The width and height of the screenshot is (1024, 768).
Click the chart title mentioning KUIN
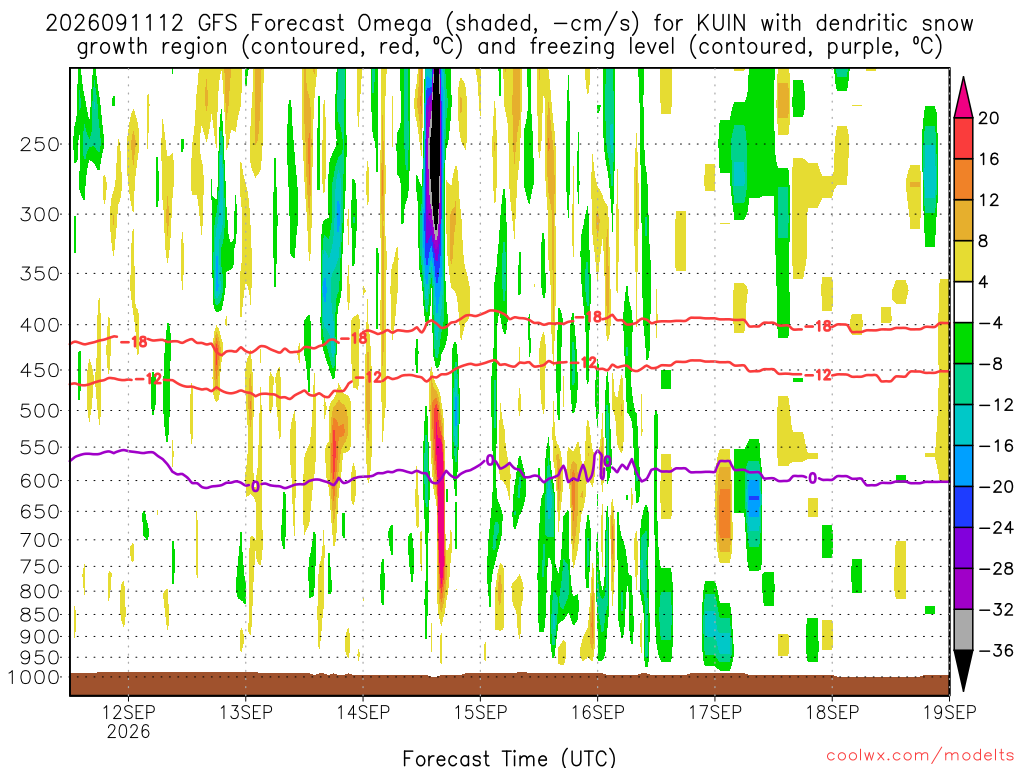(x=509, y=35)
